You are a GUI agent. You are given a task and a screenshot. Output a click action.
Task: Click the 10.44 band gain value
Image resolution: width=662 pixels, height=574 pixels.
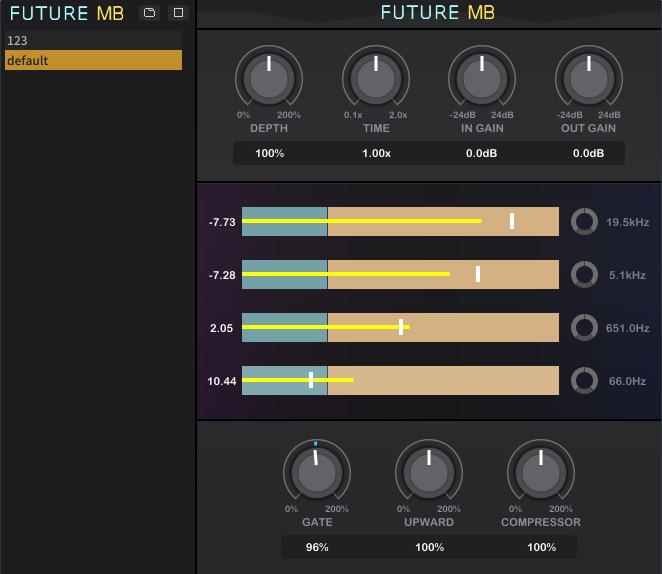[x=222, y=381]
